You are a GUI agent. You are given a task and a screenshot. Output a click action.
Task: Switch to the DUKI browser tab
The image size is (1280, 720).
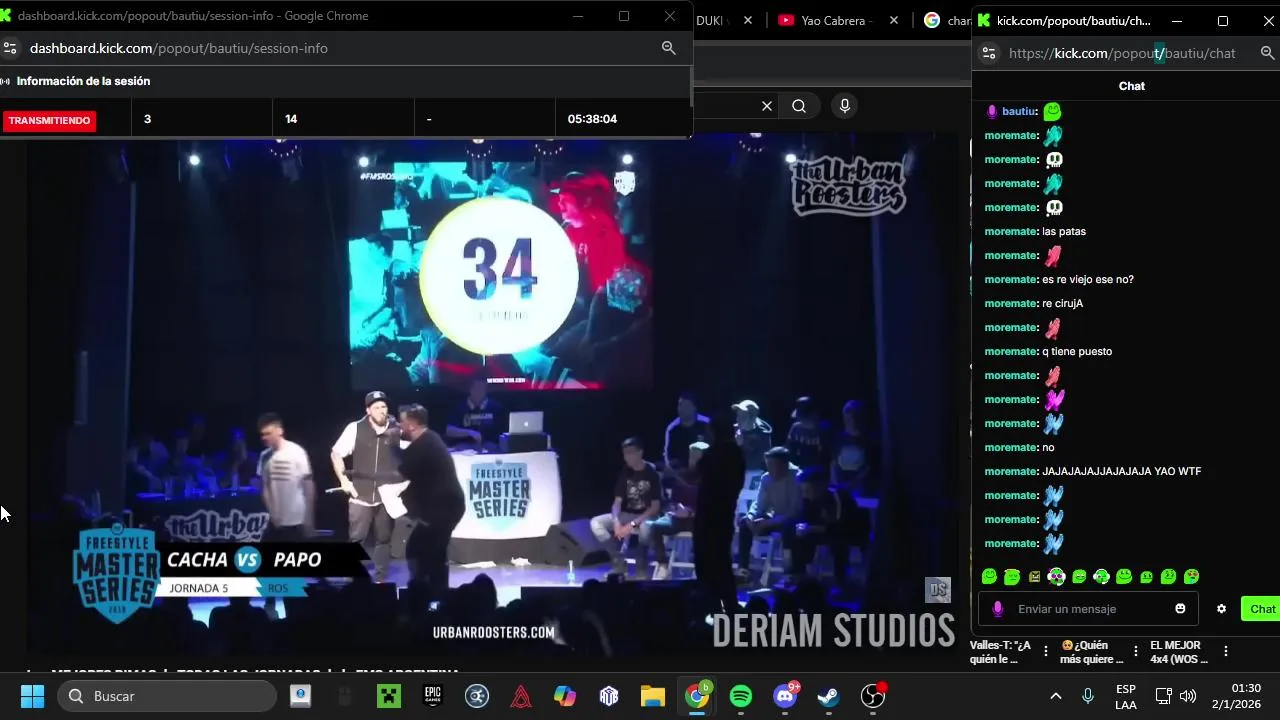pyautogui.click(x=709, y=20)
